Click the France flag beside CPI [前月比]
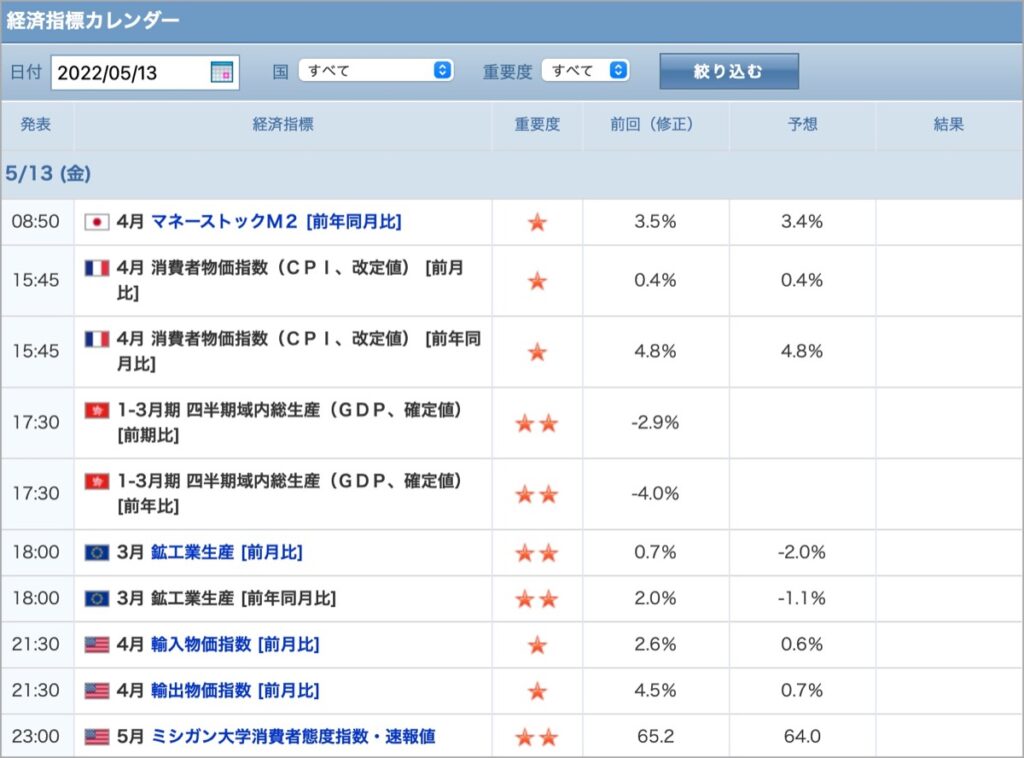The height and width of the screenshot is (758, 1024). coord(97,268)
